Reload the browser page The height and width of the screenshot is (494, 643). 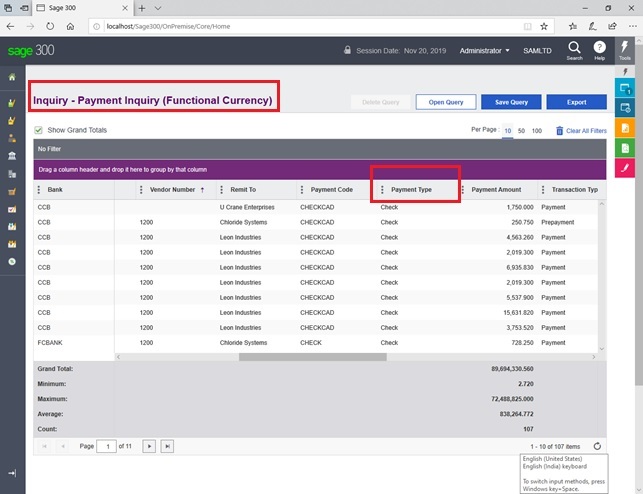(x=50, y=26)
